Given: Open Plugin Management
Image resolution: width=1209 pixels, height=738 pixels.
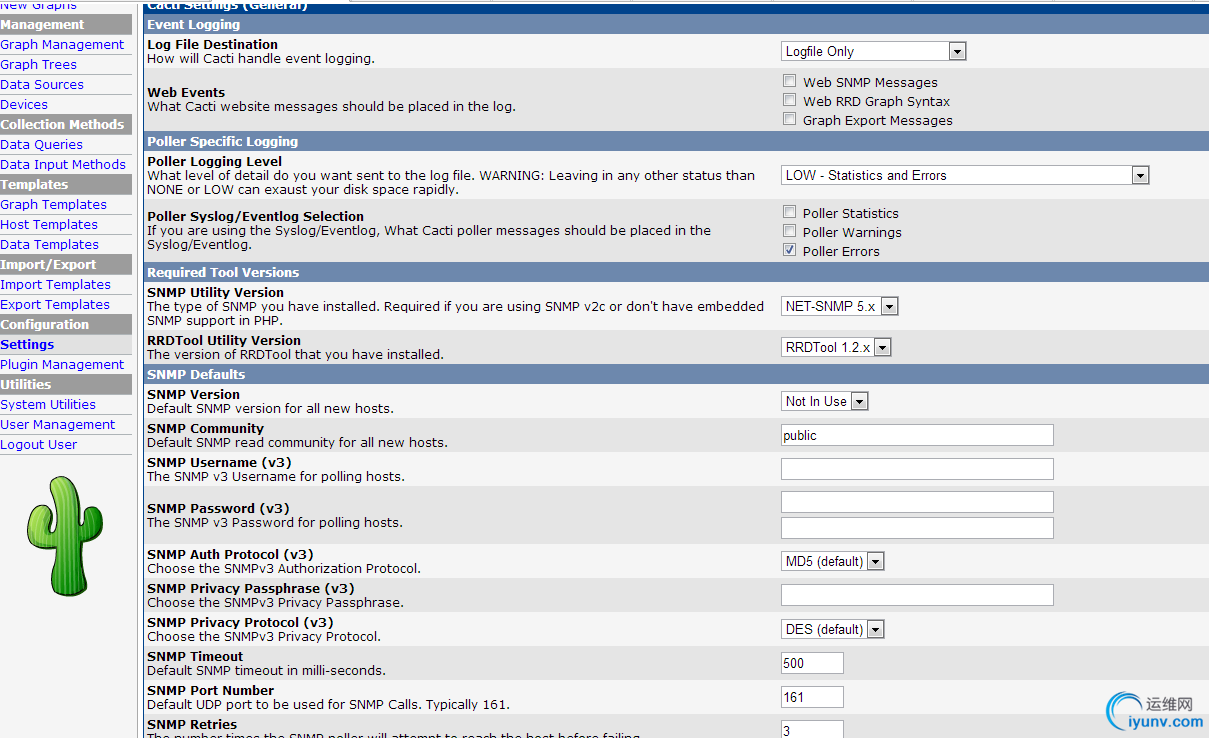Looking at the screenshot, I should (62, 364).
